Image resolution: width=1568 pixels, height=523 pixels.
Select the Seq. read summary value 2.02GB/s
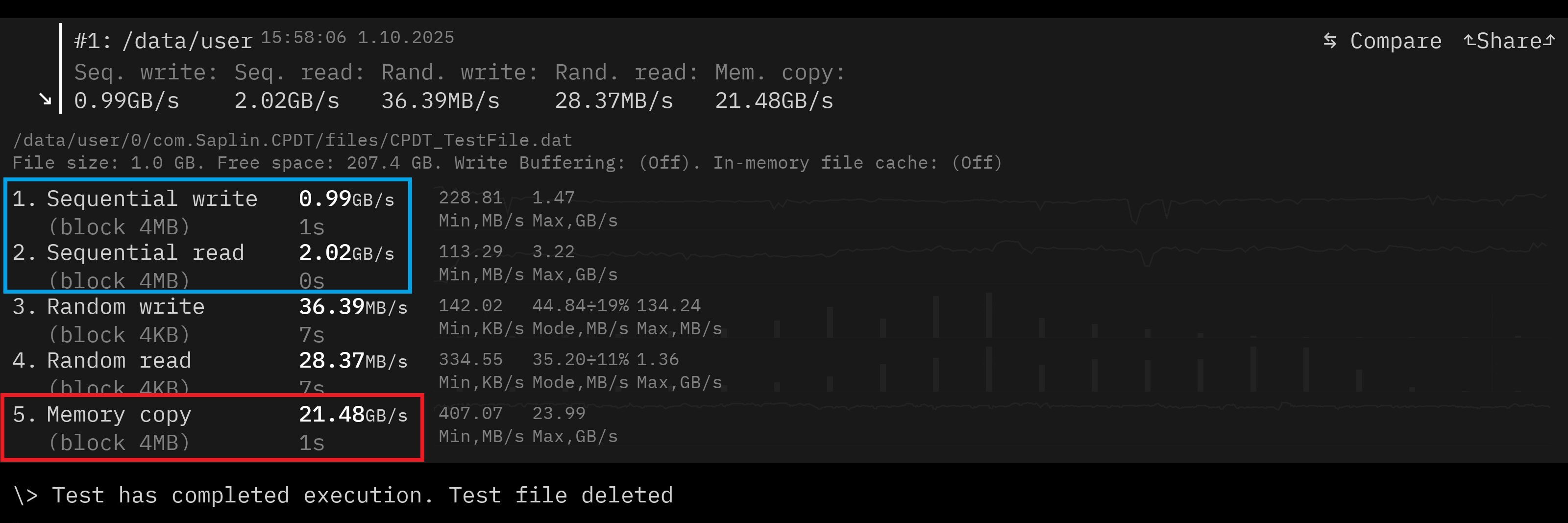[x=287, y=100]
